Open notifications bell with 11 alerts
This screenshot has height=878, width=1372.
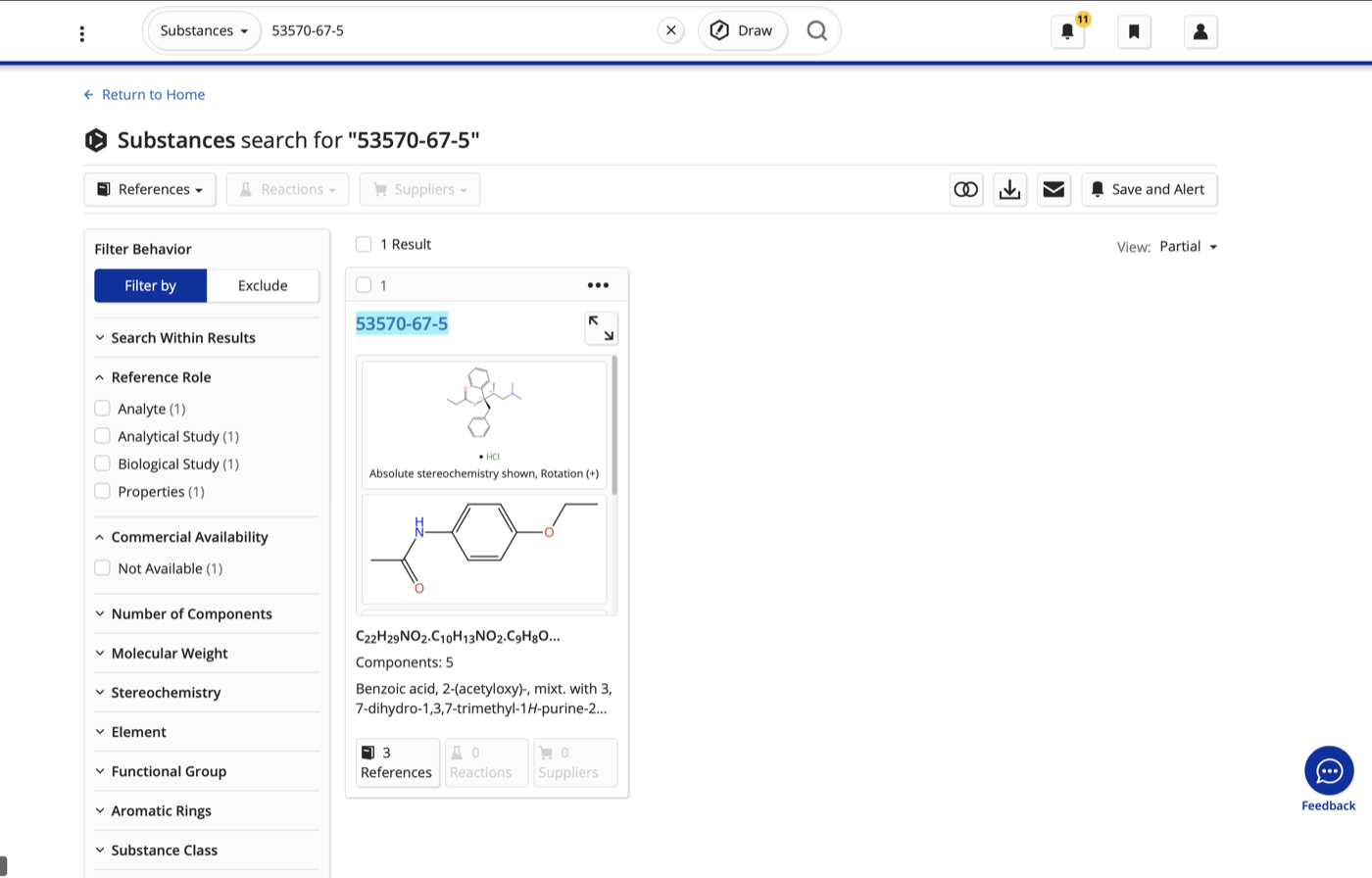[1068, 31]
